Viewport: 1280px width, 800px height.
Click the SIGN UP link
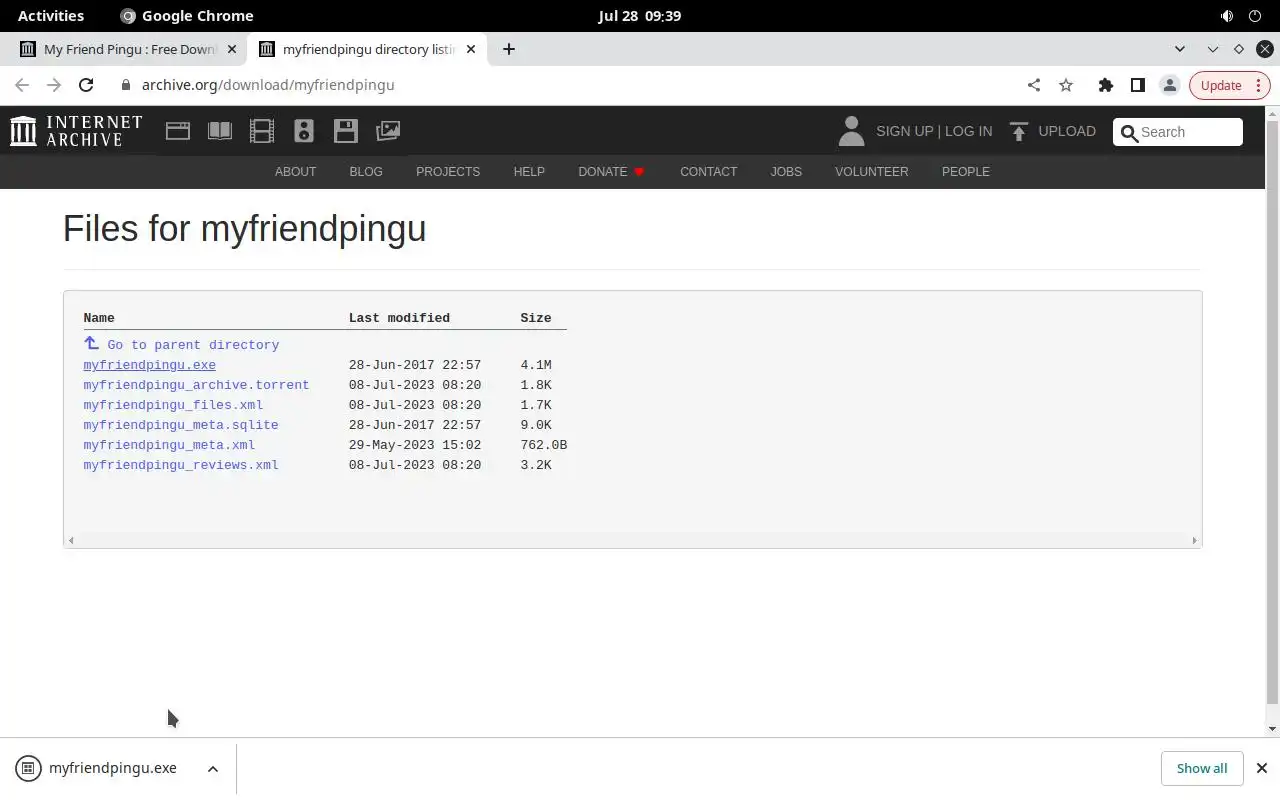point(904,131)
